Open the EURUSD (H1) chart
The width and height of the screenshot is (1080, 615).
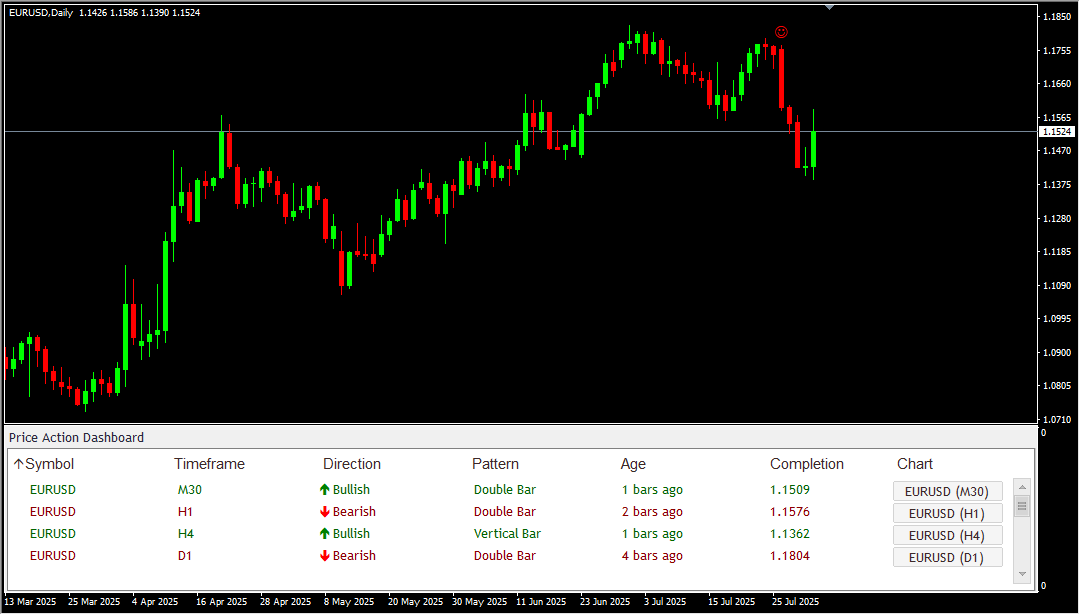[947, 513]
